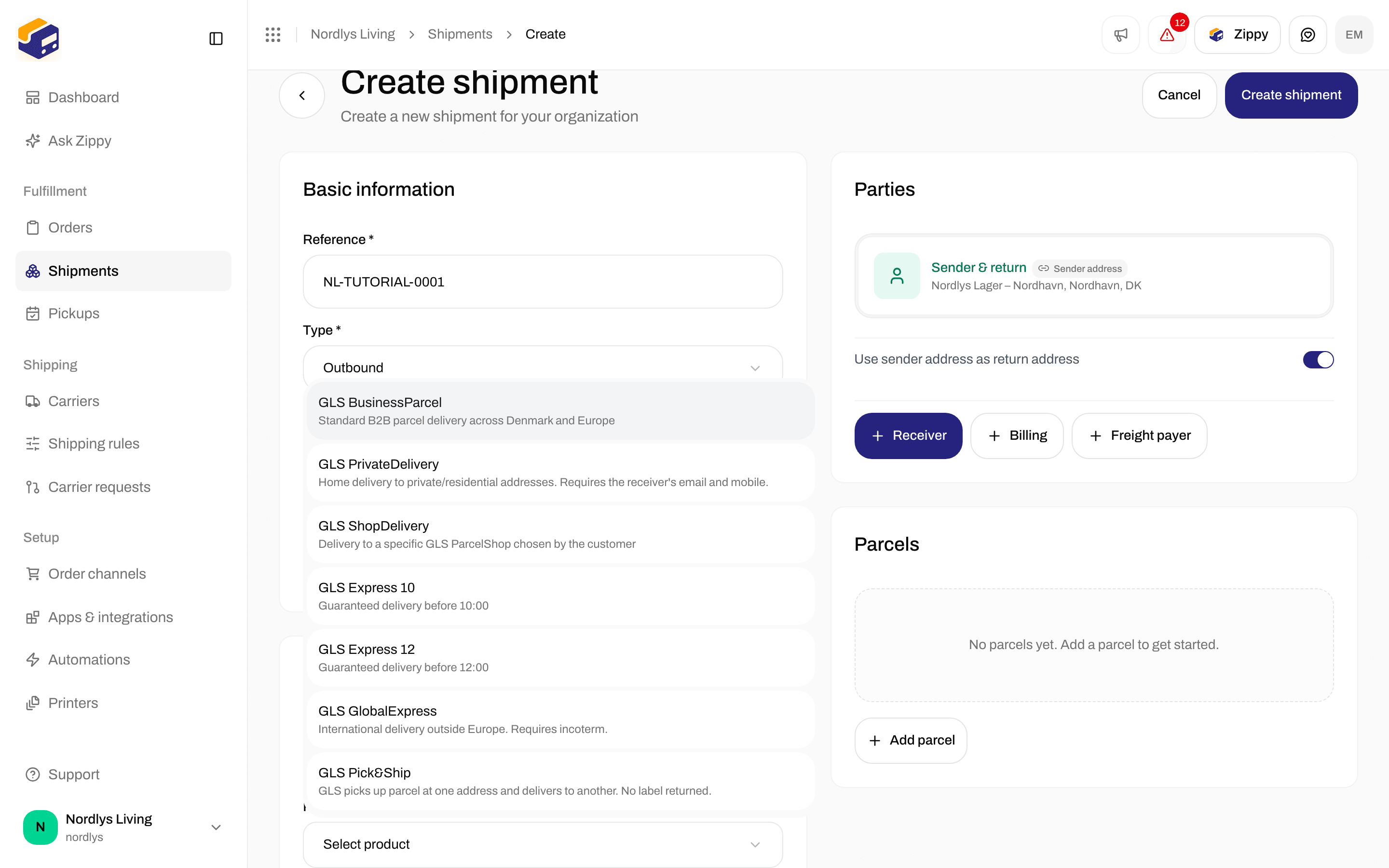
Task: Click the Add parcel button
Action: (911, 741)
